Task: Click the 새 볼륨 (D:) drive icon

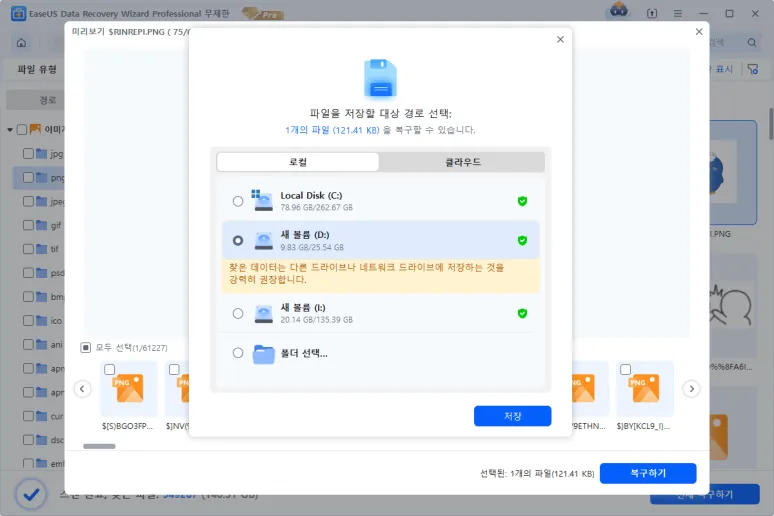Action: 263,240
